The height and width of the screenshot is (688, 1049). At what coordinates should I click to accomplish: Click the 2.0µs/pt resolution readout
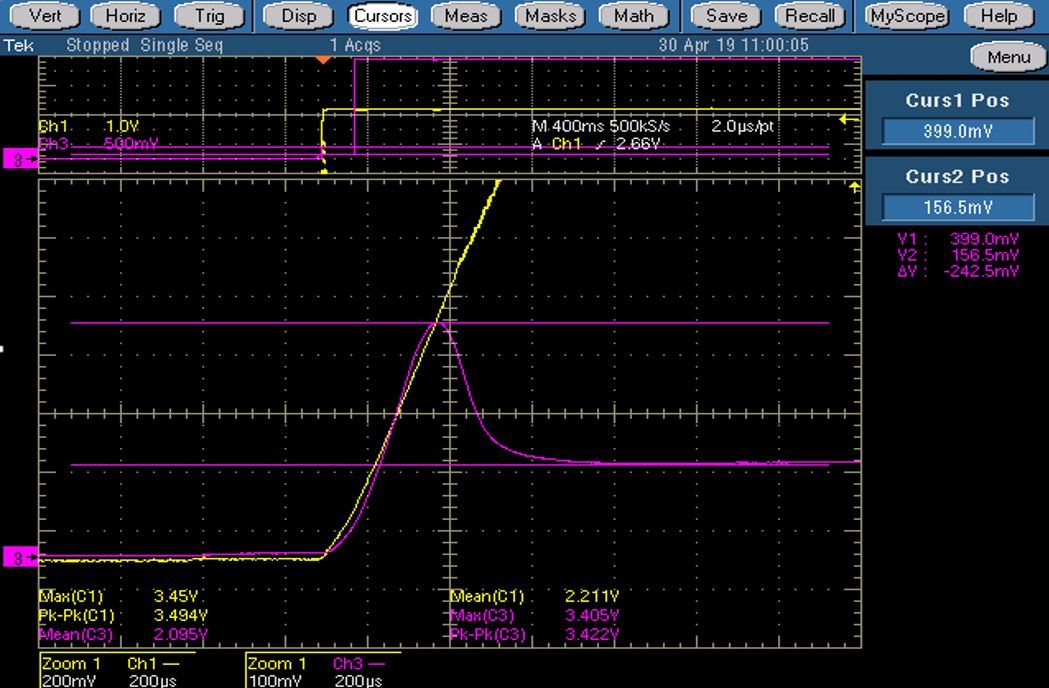(x=742, y=126)
